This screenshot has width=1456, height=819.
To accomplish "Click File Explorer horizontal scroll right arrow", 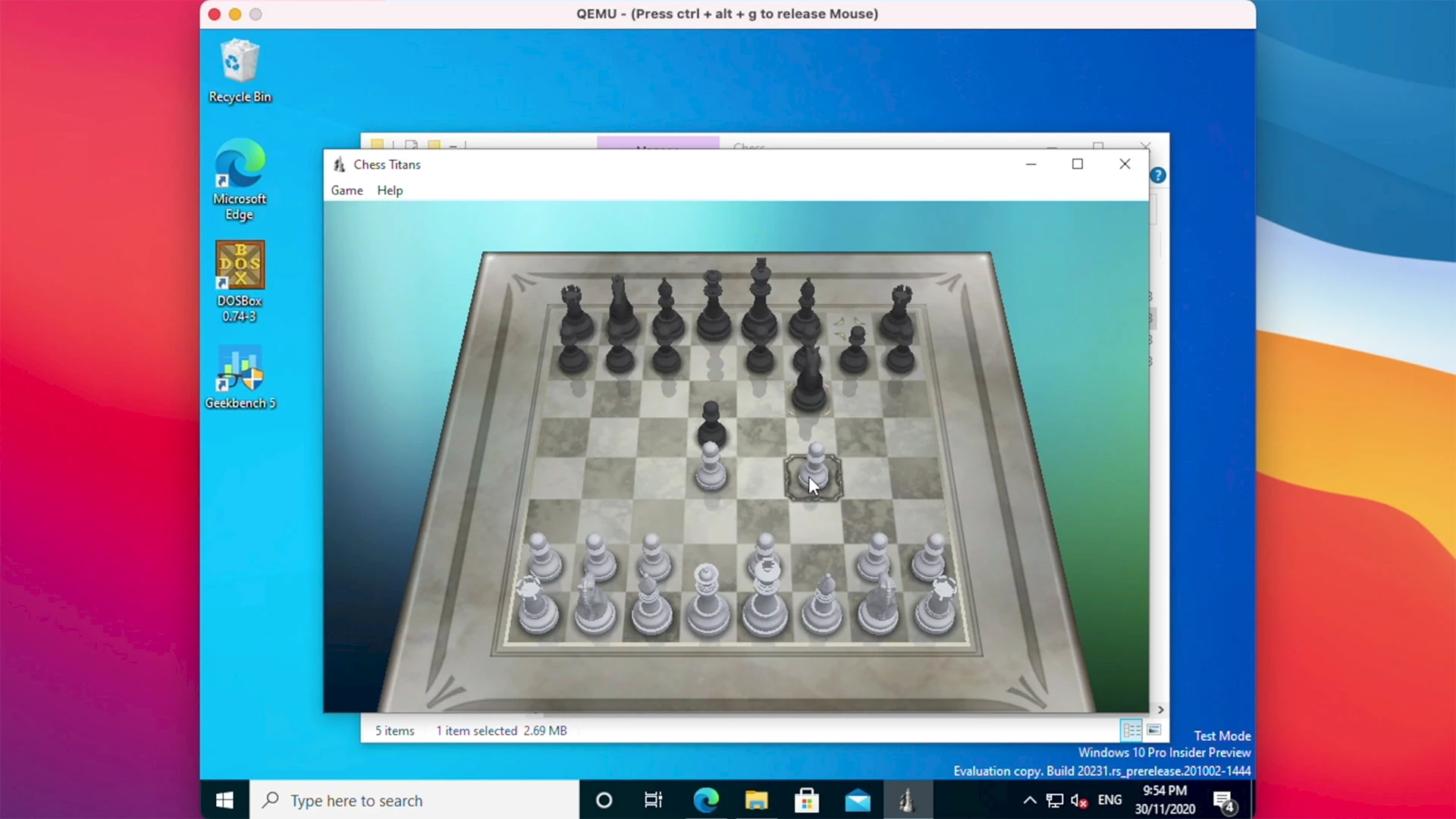I will pos(1160,710).
